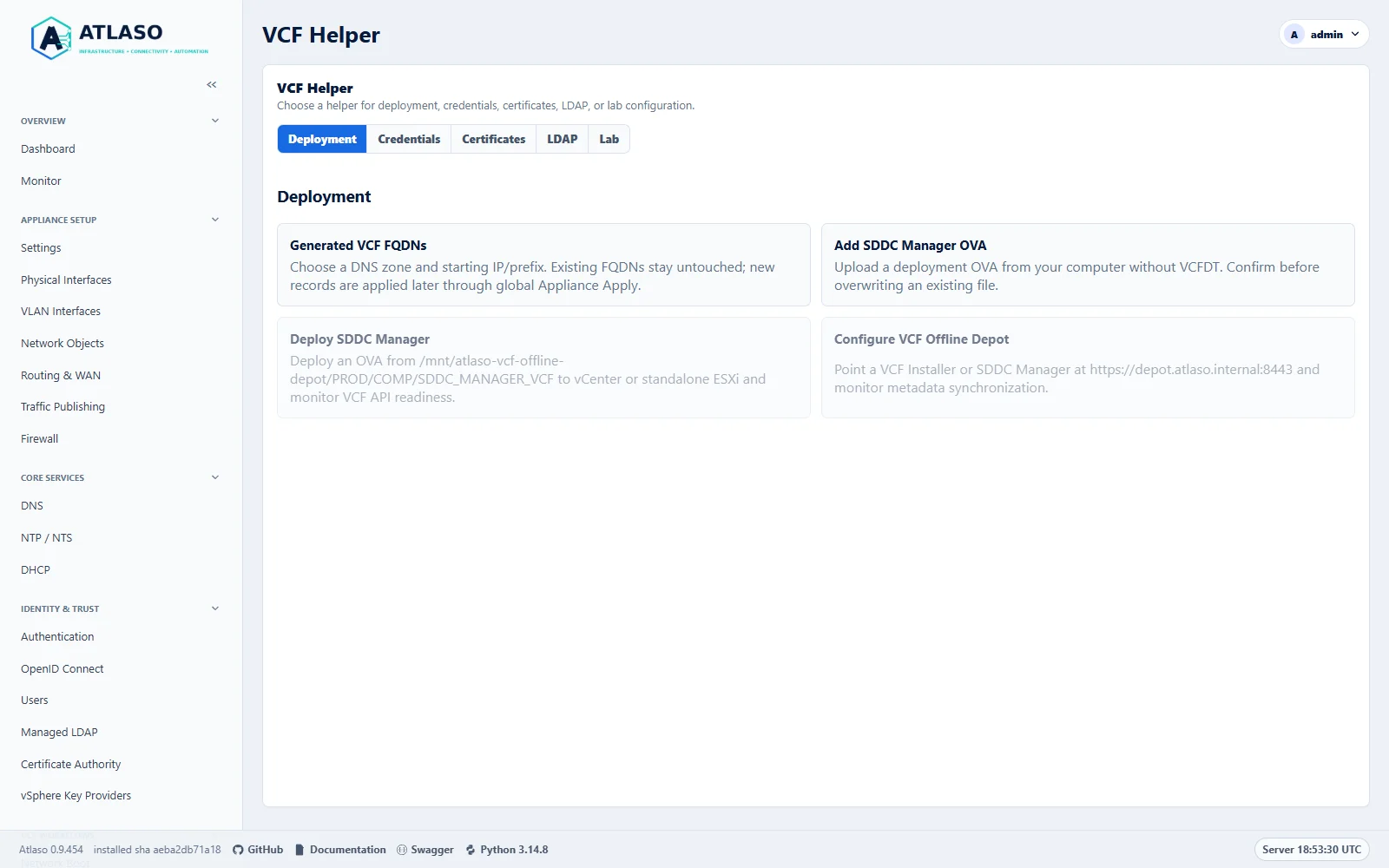Image resolution: width=1389 pixels, height=868 pixels.
Task: Open VLAN Interfaces page
Action: coord(61,312)
